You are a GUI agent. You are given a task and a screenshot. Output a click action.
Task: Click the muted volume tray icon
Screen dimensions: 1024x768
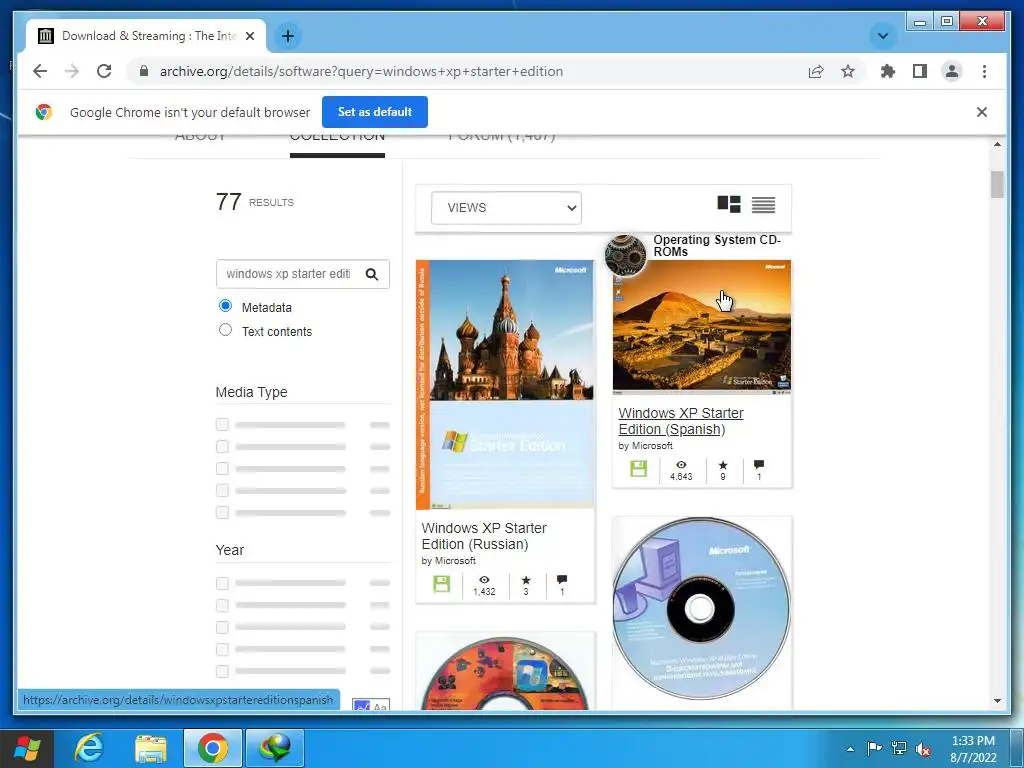tap(923, 748)
